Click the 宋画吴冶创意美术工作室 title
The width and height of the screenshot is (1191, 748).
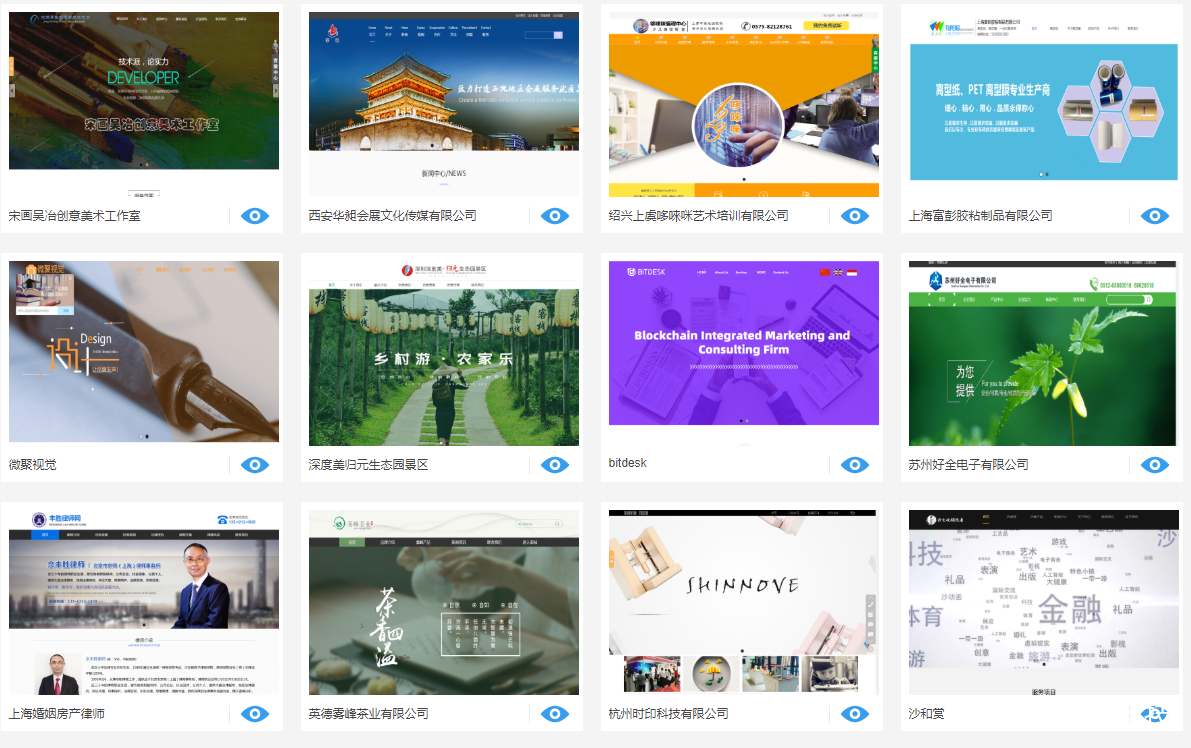click(74, 216)
